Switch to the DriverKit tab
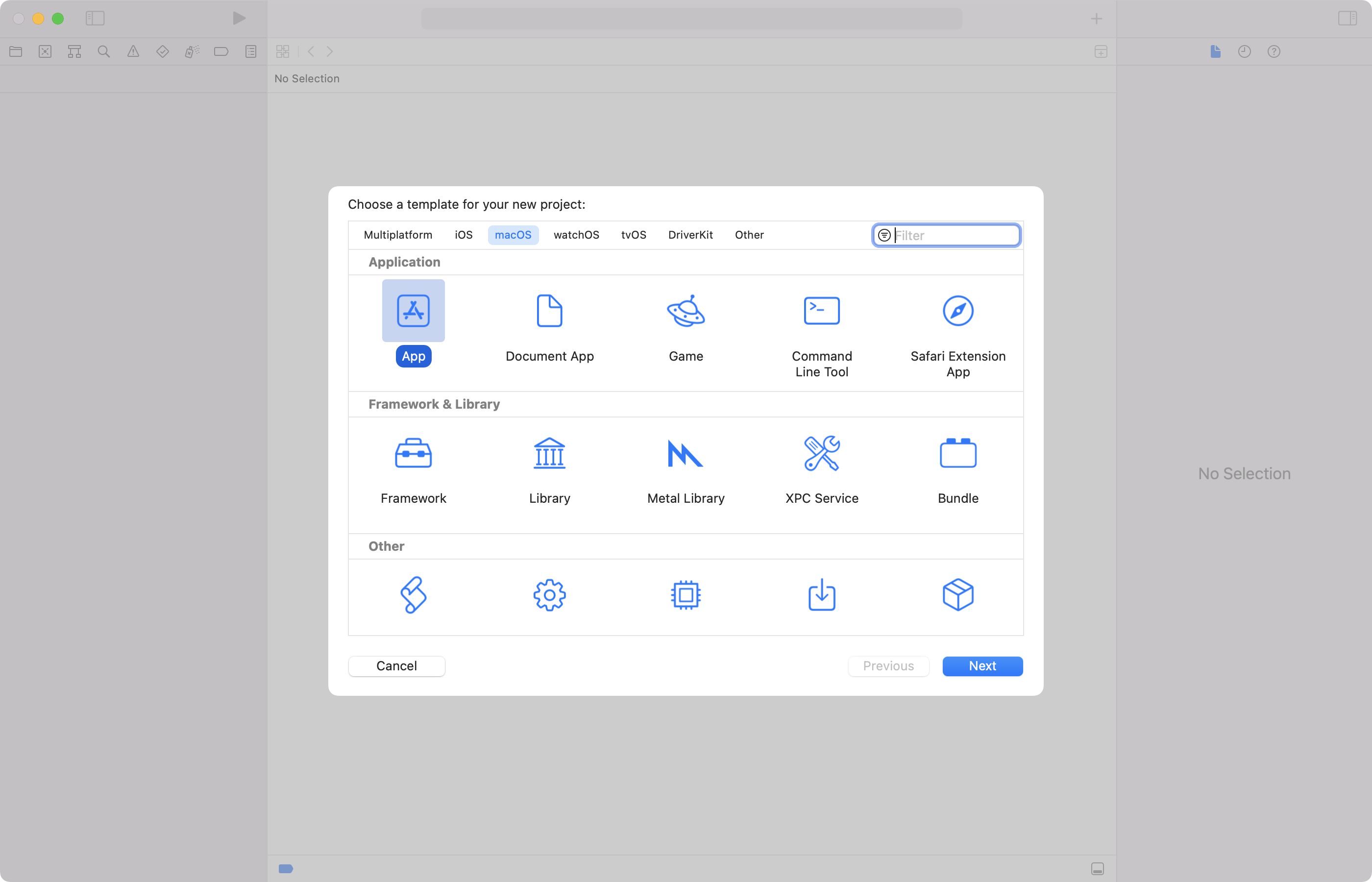 pyautogui.click(x=692, y=234)
